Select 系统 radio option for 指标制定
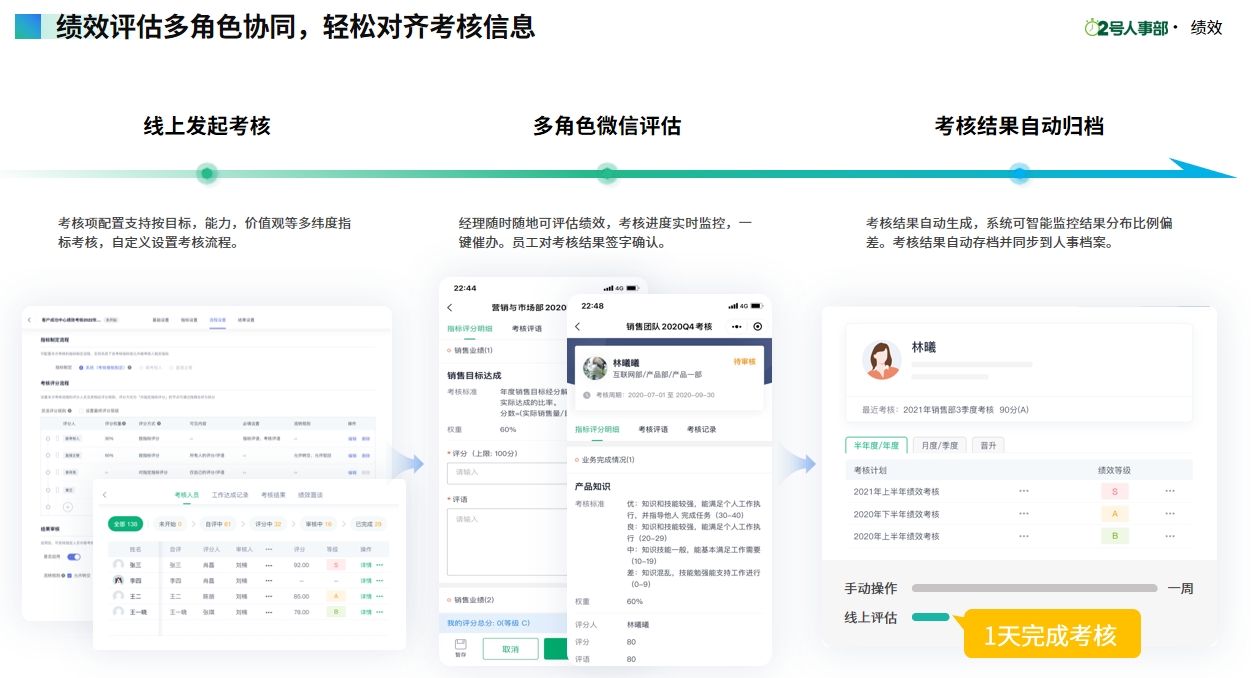This screenshot has height=678, width=1251. click(81, 367)
